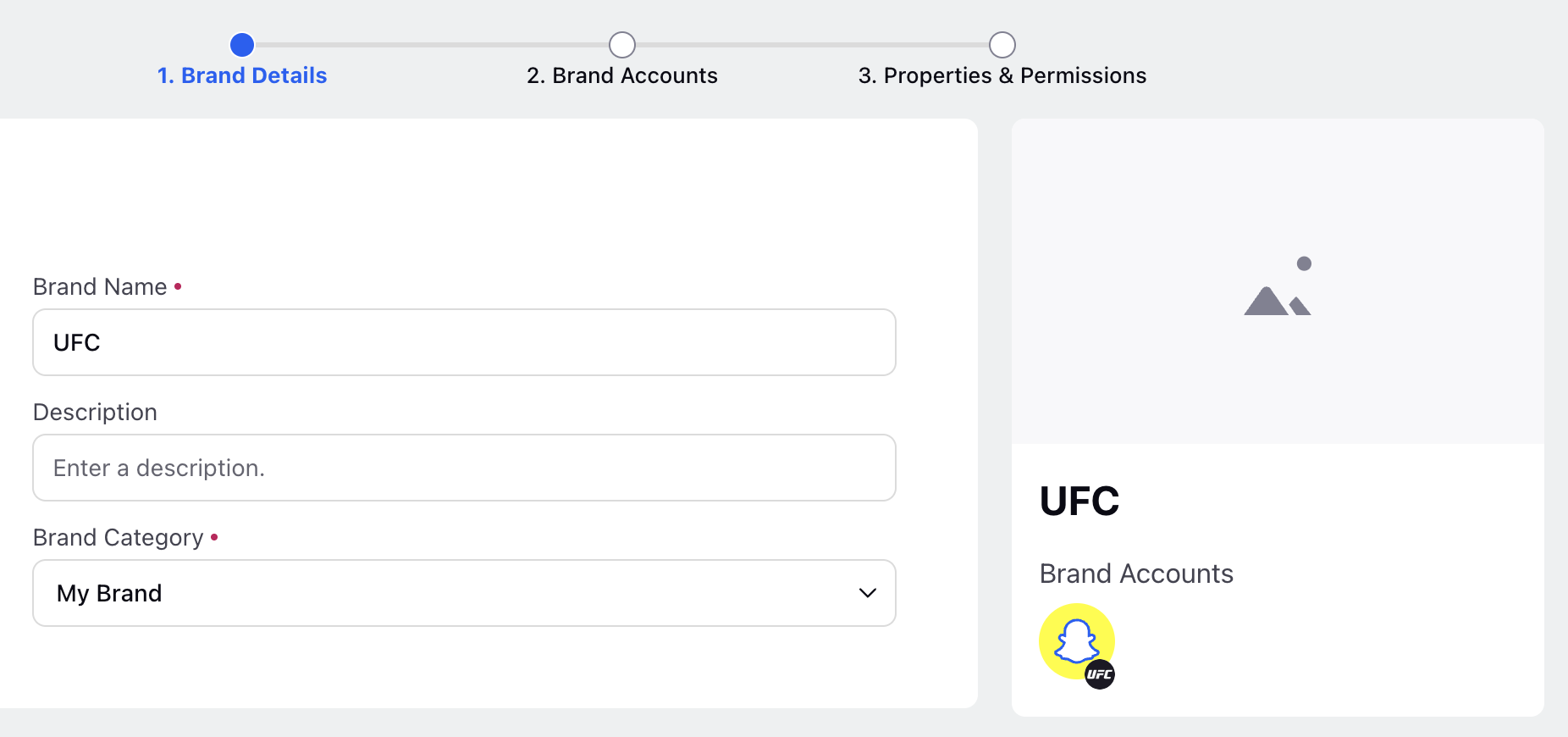1568x737 pixels.
Task: Click the Brand Name field label
Action: point(100,287)
